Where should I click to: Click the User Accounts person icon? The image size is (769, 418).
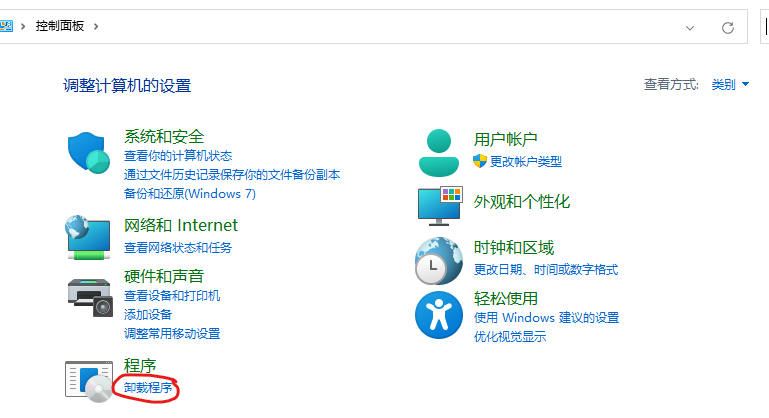tap(439, 152)
